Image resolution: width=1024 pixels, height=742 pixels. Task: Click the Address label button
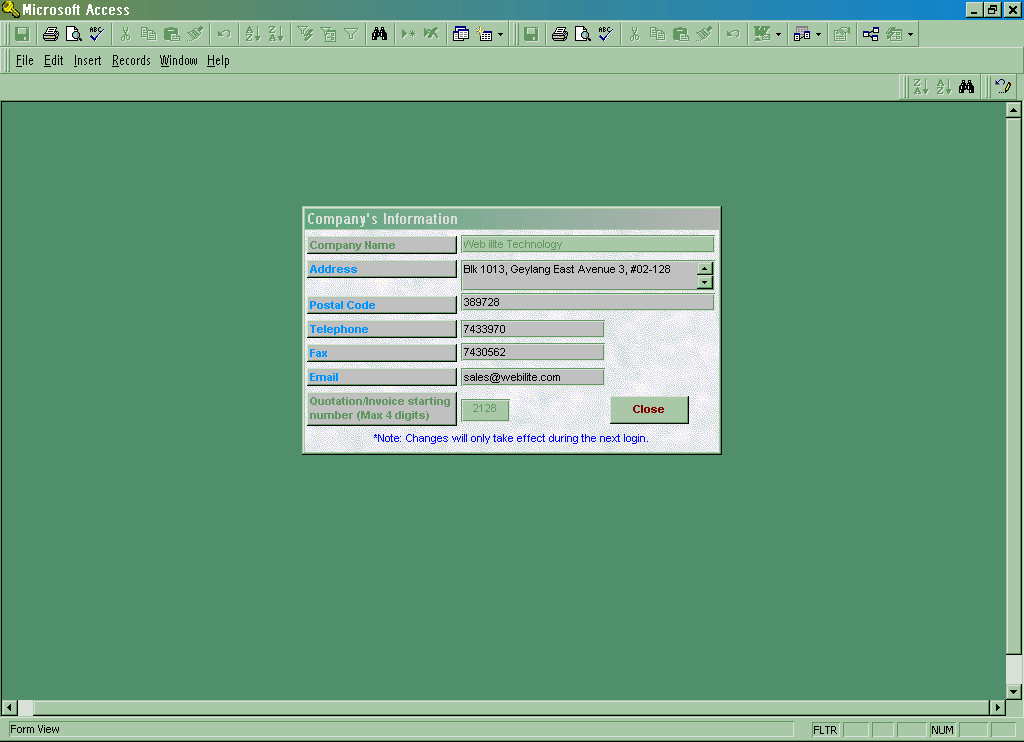[x=381, y=269]
